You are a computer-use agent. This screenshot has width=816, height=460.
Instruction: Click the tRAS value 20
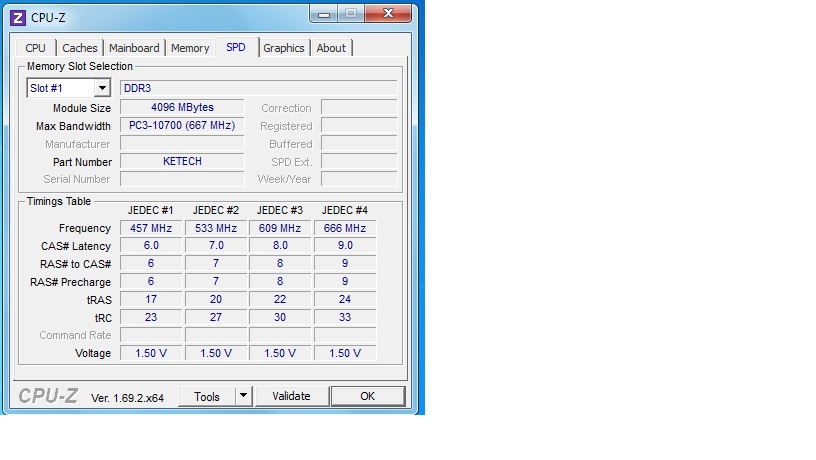pyautogui.click(x=216, y=299)
